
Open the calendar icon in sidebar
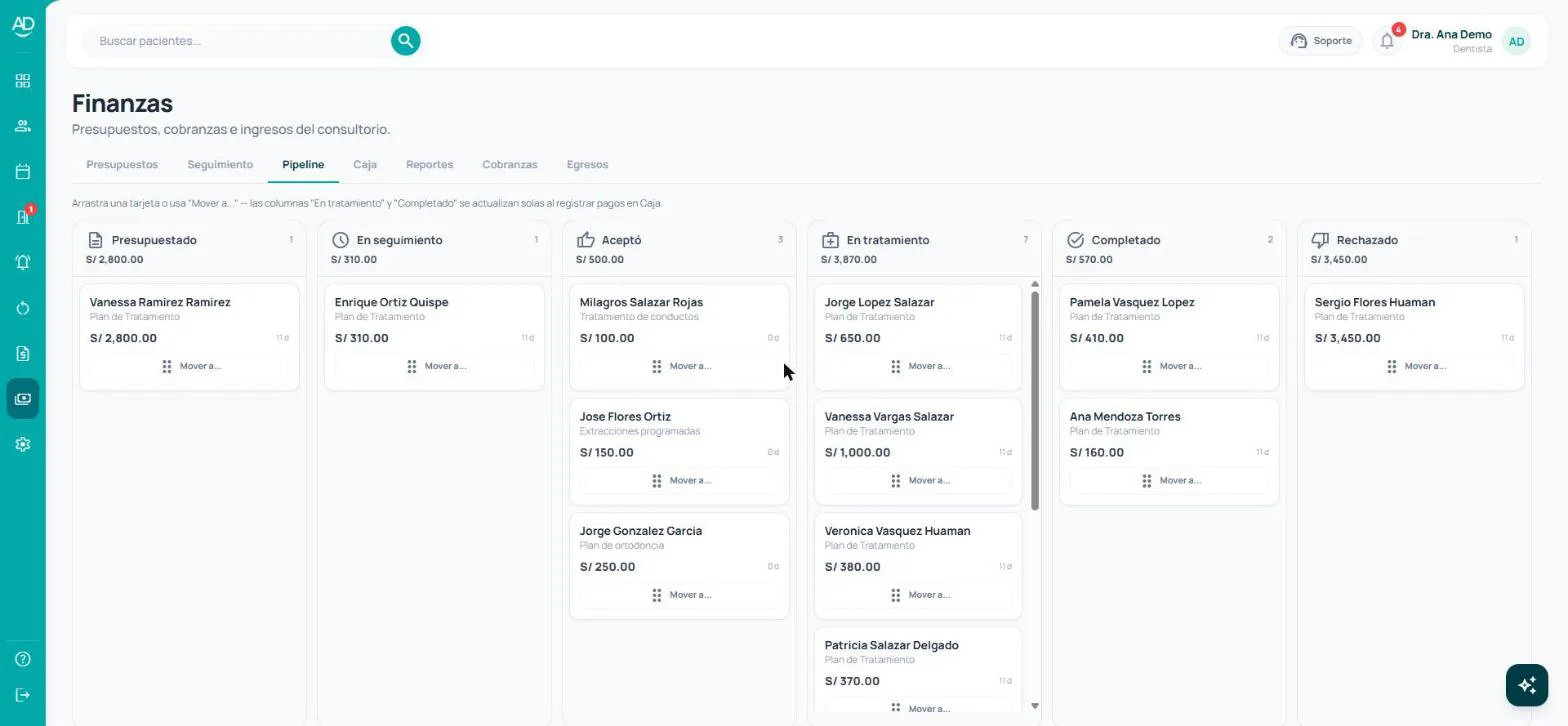coord(23,172)
